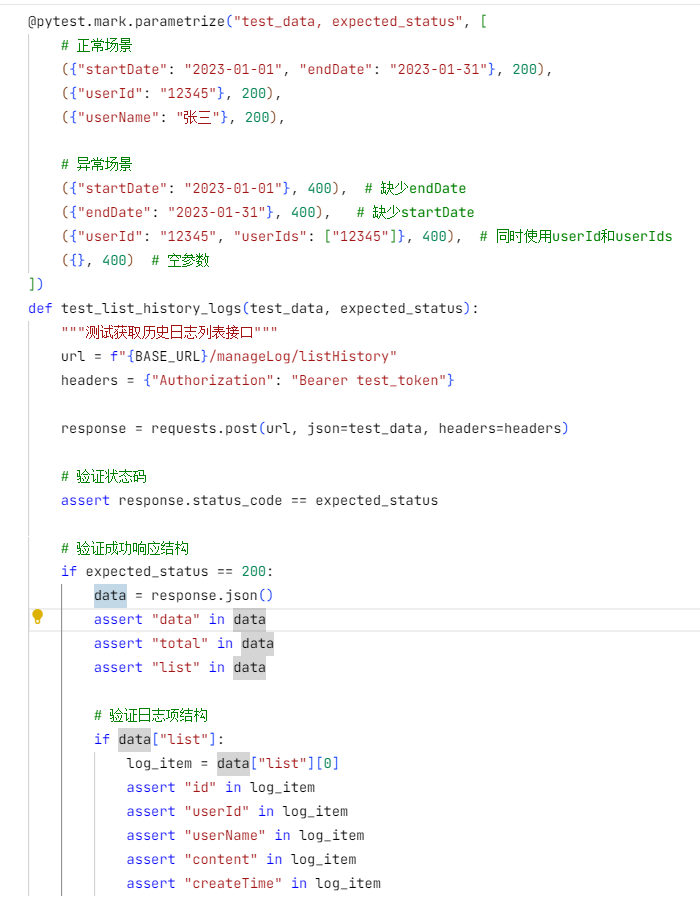
Task: Click the "# 异常场景" comment
Action: click(x=97, y=164)
